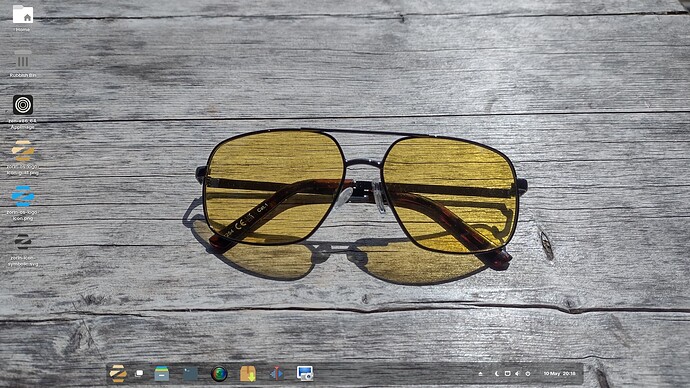690x388 pixels.
Task: Expand the tray eject arrow indicator
Action: pyautogui.click(x=481, y=373)
